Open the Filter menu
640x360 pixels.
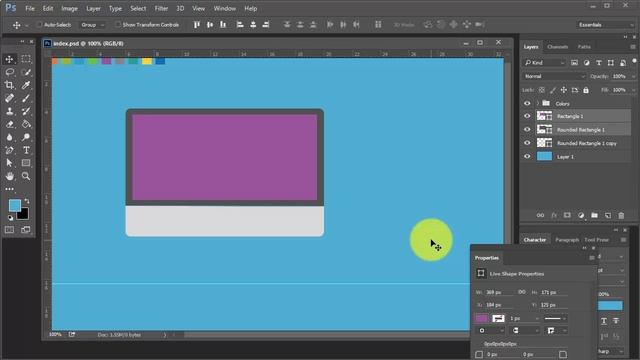click(x=161, y=8)
